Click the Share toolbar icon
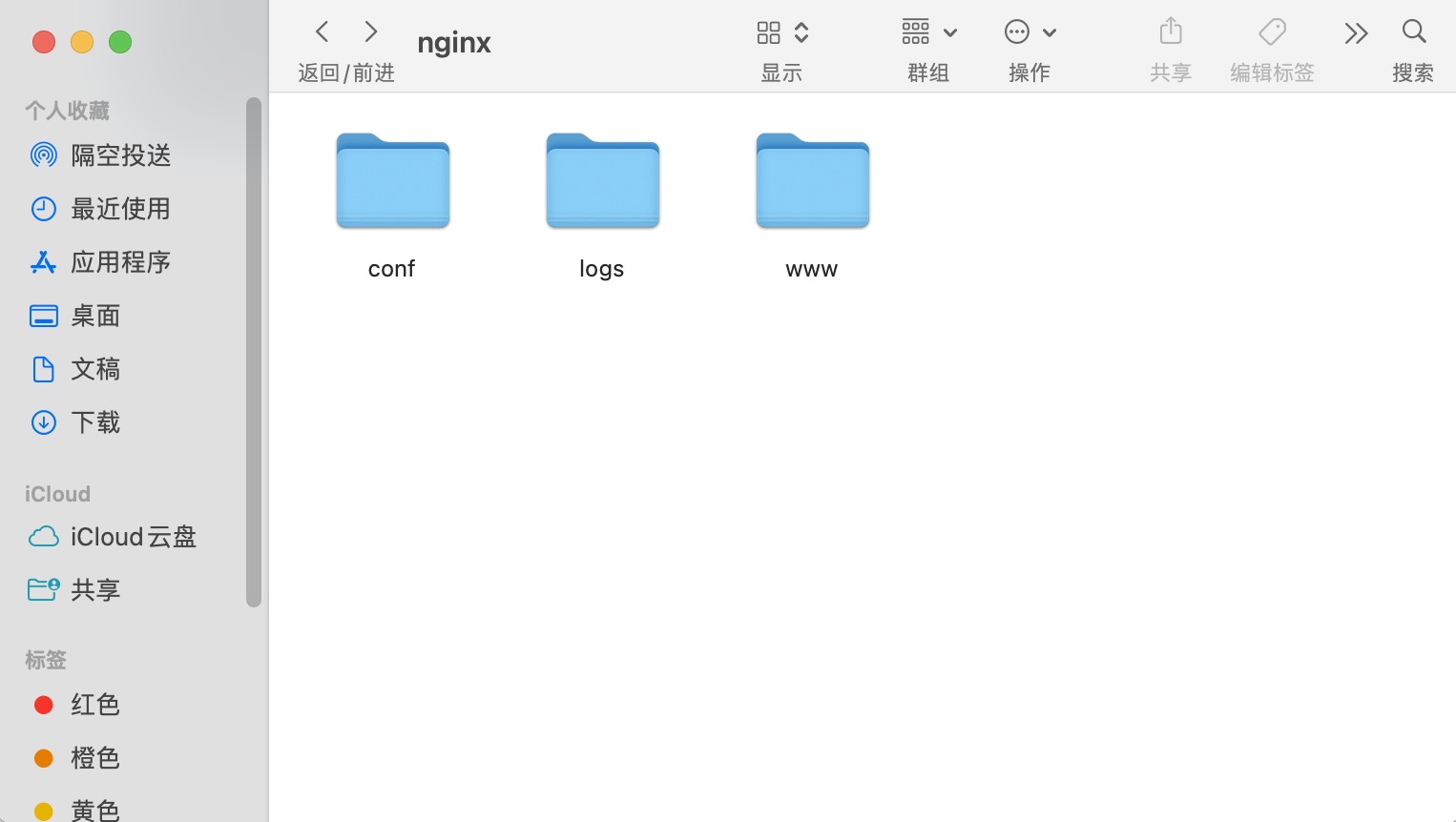 [x=1171, y=31]
